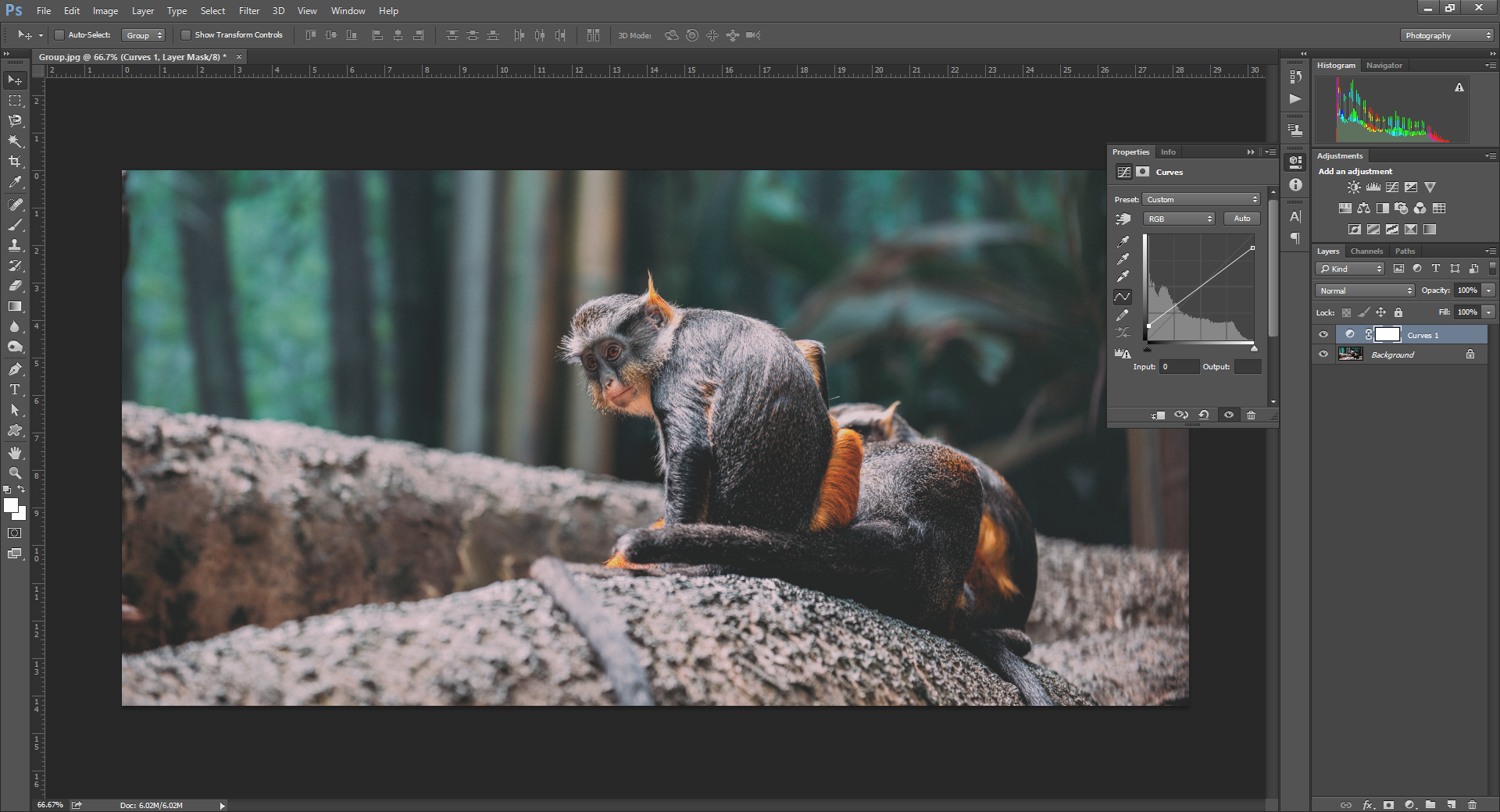Open the Fill slider dropdown arrow
Viewport: 1500px width, 812px height.
[x=1489, y=312]
